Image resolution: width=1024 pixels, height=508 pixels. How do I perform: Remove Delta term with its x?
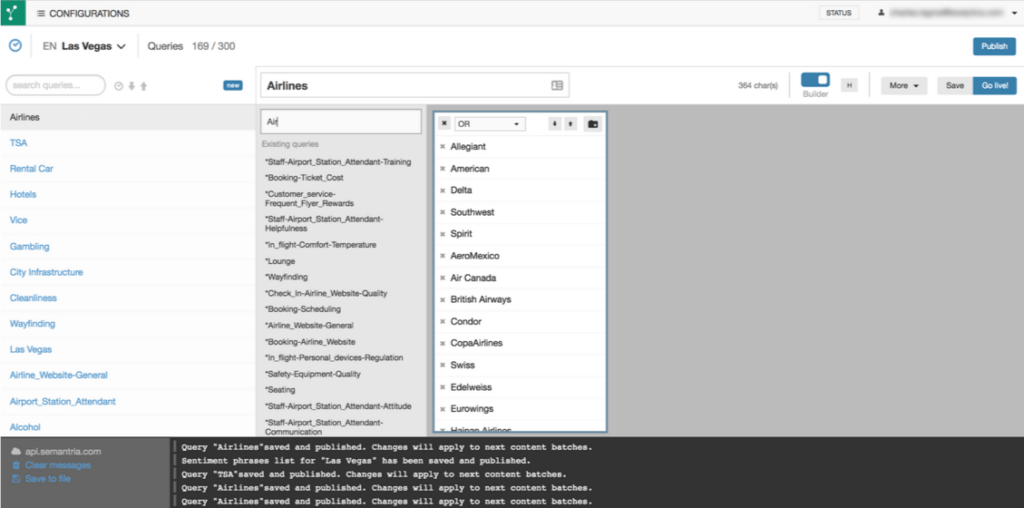tap(443, 191)
